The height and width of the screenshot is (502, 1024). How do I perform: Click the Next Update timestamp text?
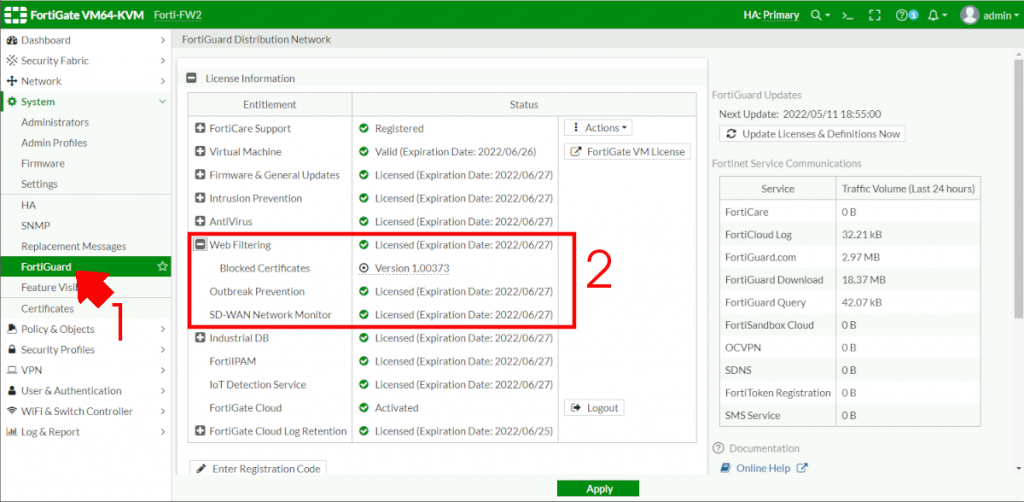point(830,114)
